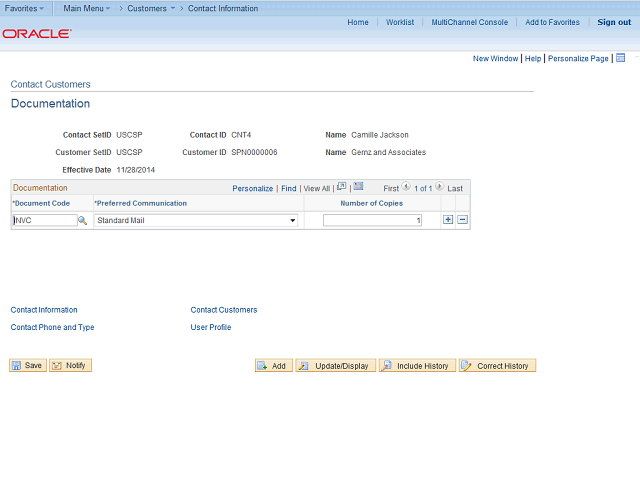
Task: Open MultiChannel Console
Action: click(x=470, y=22)
